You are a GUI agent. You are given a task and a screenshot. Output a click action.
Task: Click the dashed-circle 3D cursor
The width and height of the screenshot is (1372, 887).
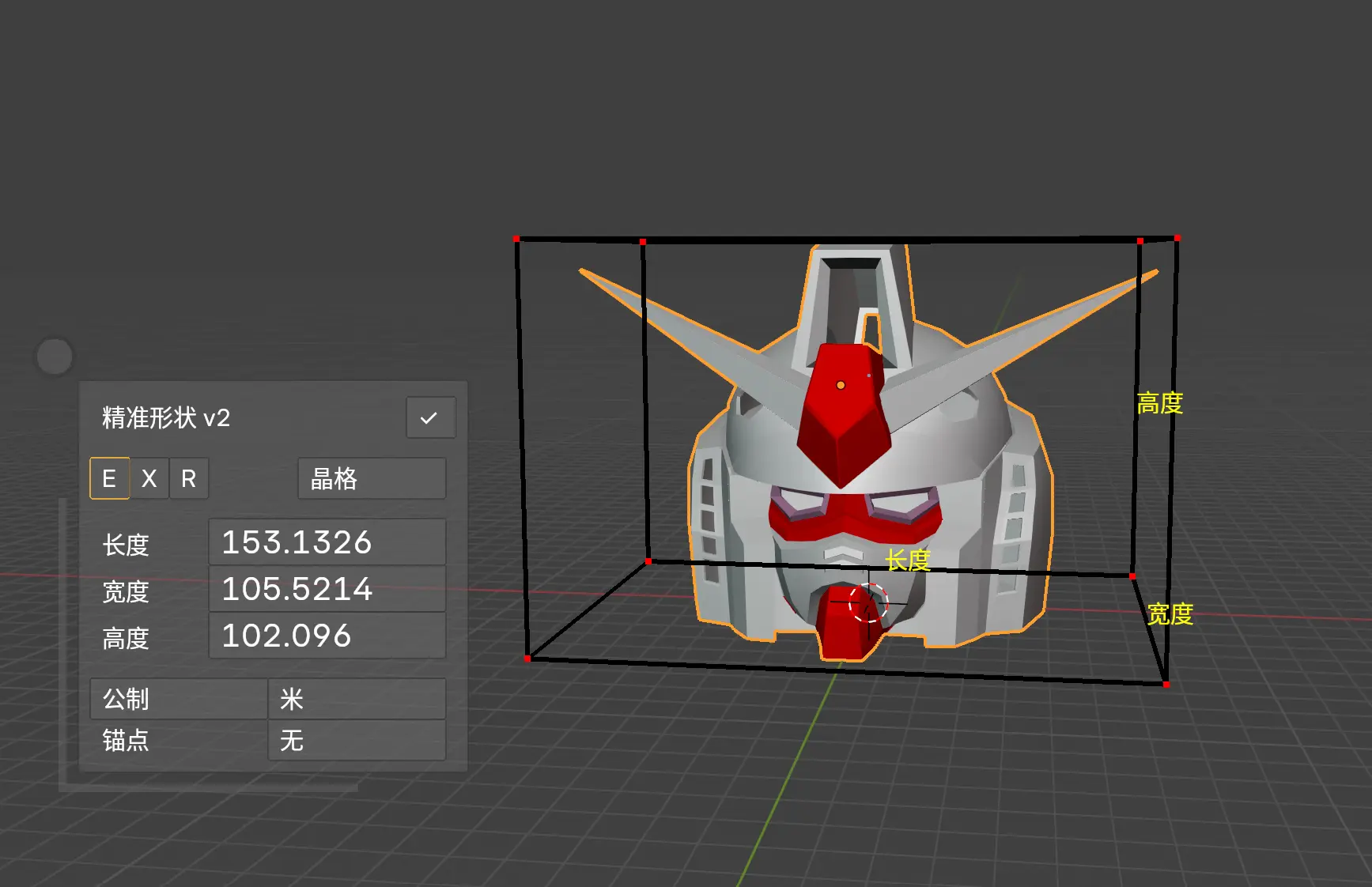(x=868, y=603)
